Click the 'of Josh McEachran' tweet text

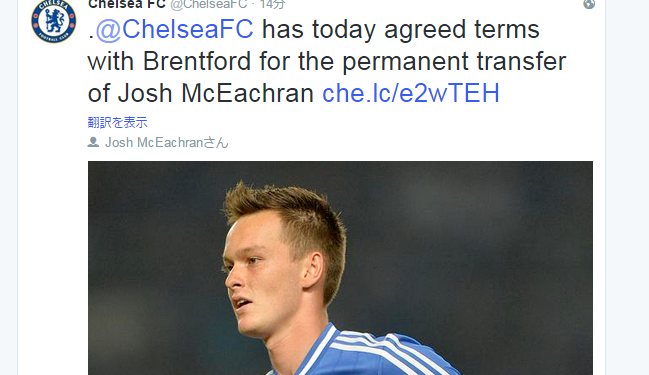point(201,93)
